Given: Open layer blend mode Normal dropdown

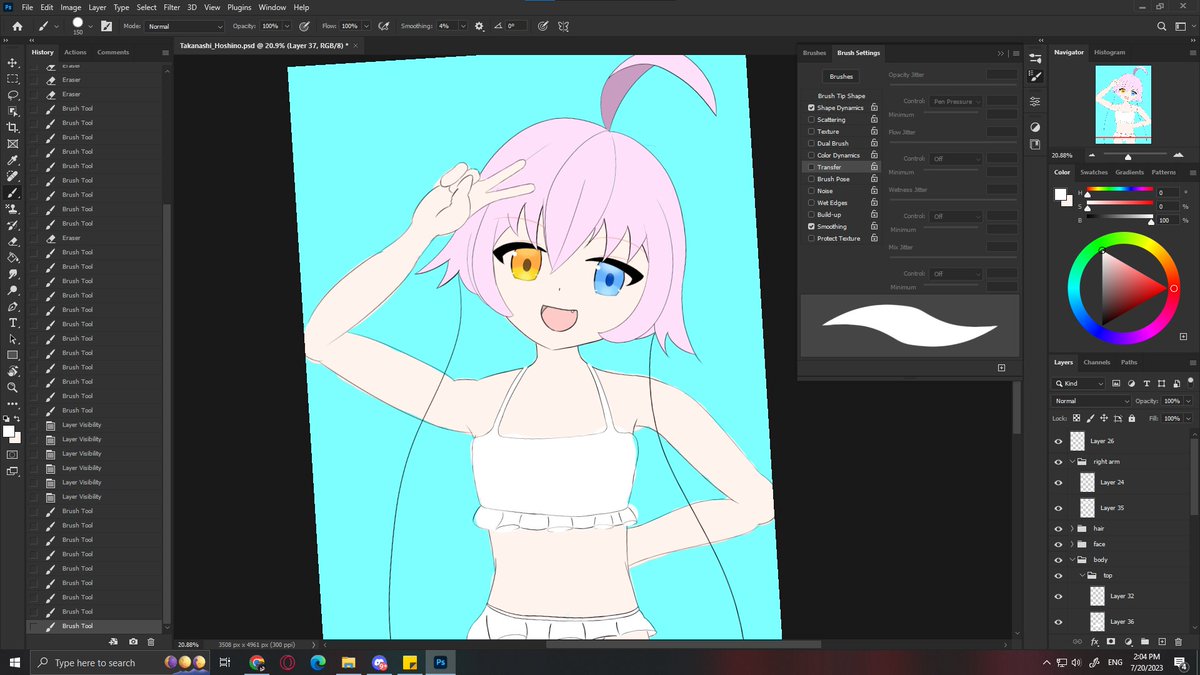Looking at the screenshot, I should tap(1091, 401).
